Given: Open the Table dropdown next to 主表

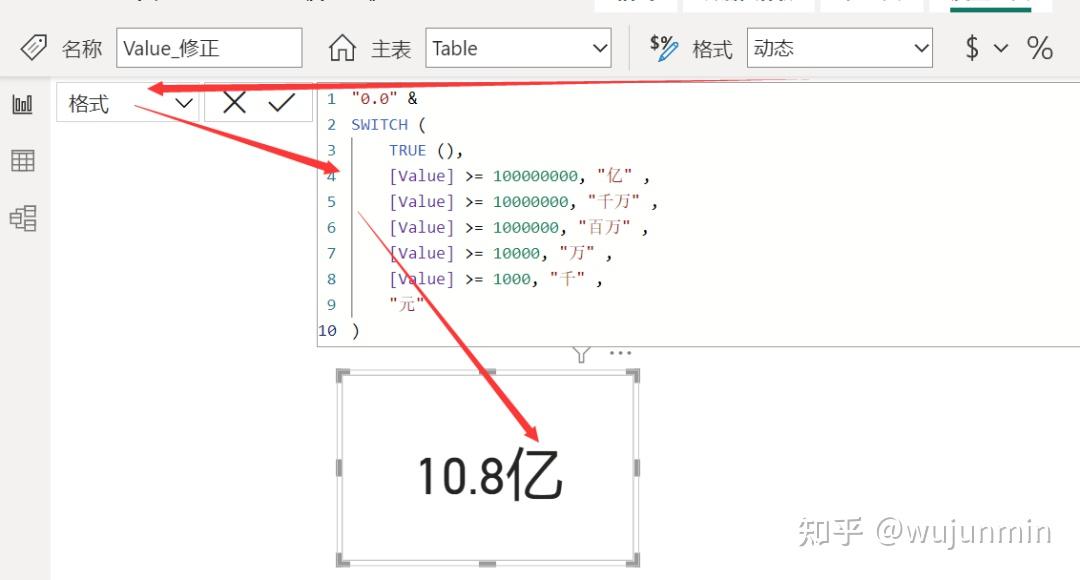Looking at the screenshot, I should click(x=598, y=46).
